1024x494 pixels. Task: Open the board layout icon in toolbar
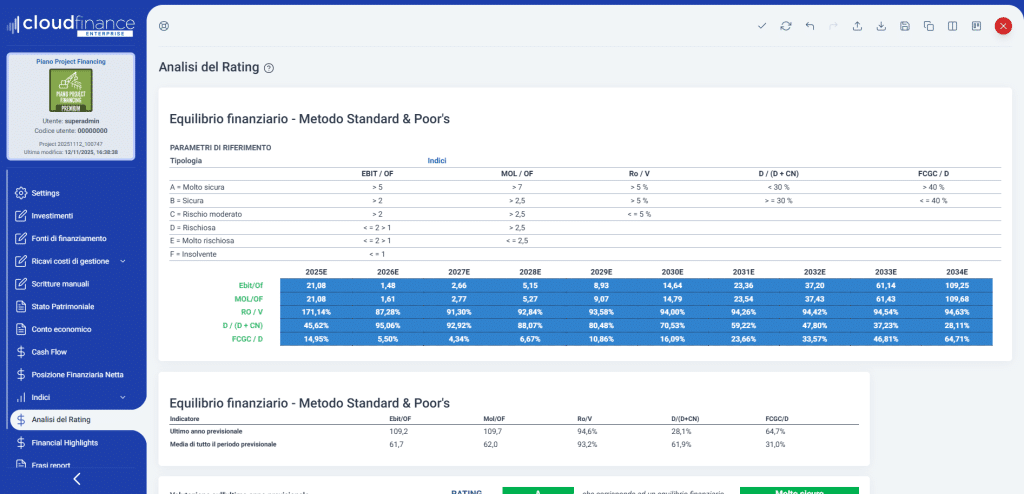click(976, 26)
